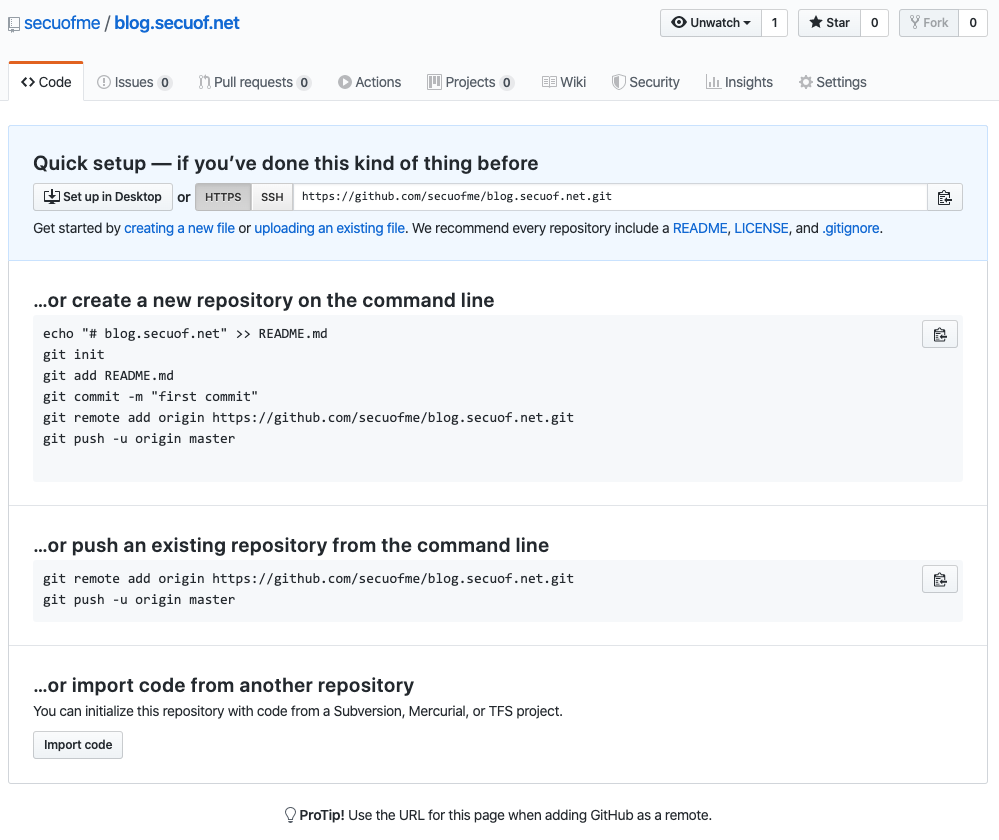Click the Subversion, Mercurial, or TFS description text
The image size is (999, 840).
(298, 711)
